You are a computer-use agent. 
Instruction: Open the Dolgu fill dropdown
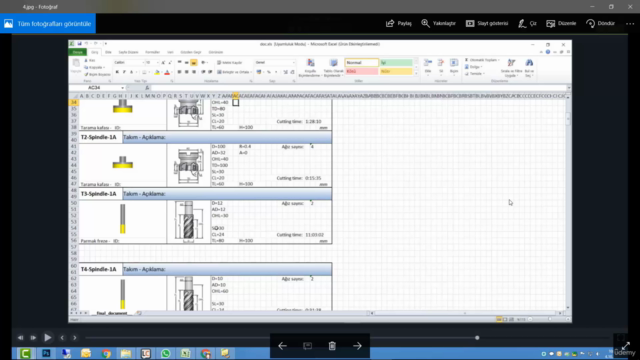click(482, 67)
